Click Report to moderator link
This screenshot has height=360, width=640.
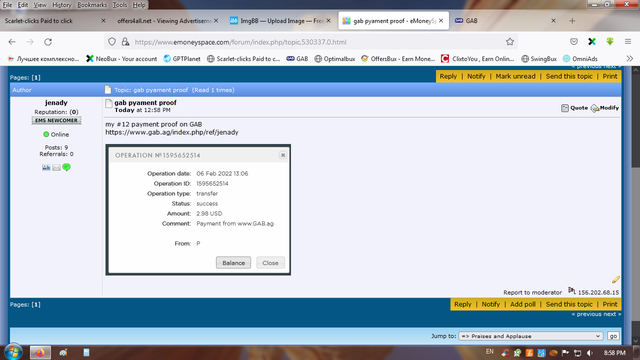532,293
